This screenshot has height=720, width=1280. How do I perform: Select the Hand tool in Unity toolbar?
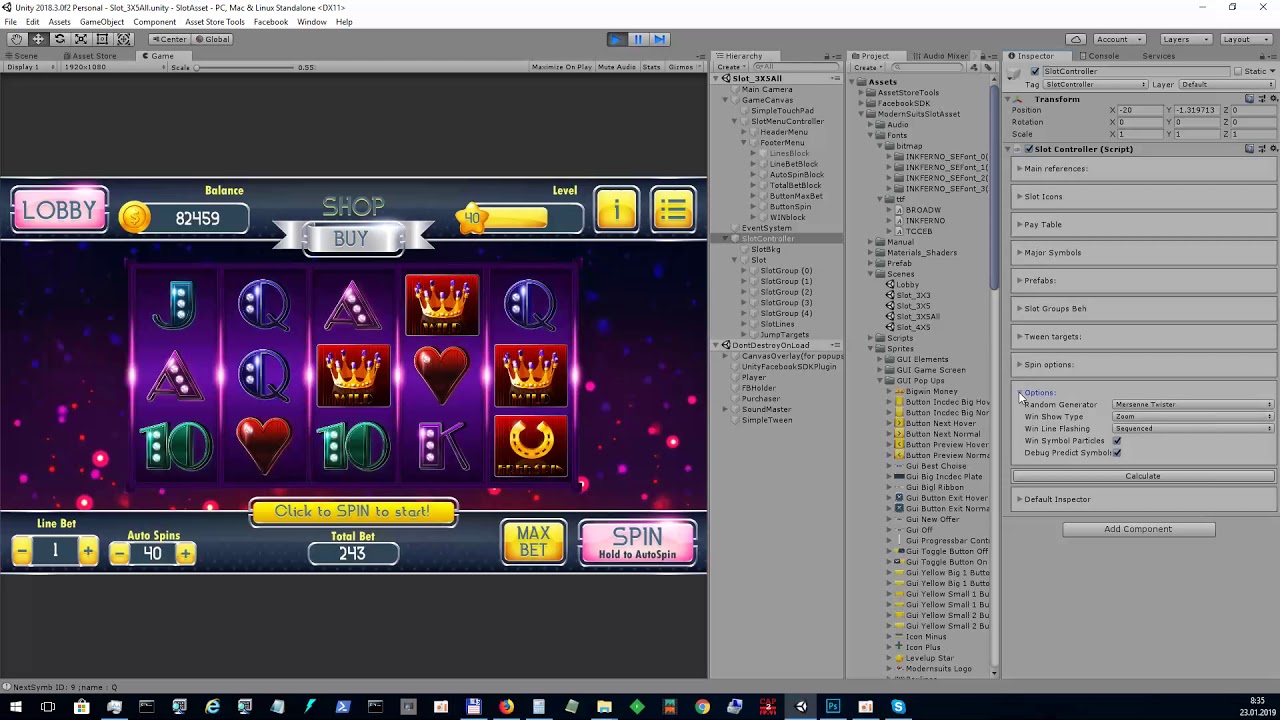pos(16,39)
